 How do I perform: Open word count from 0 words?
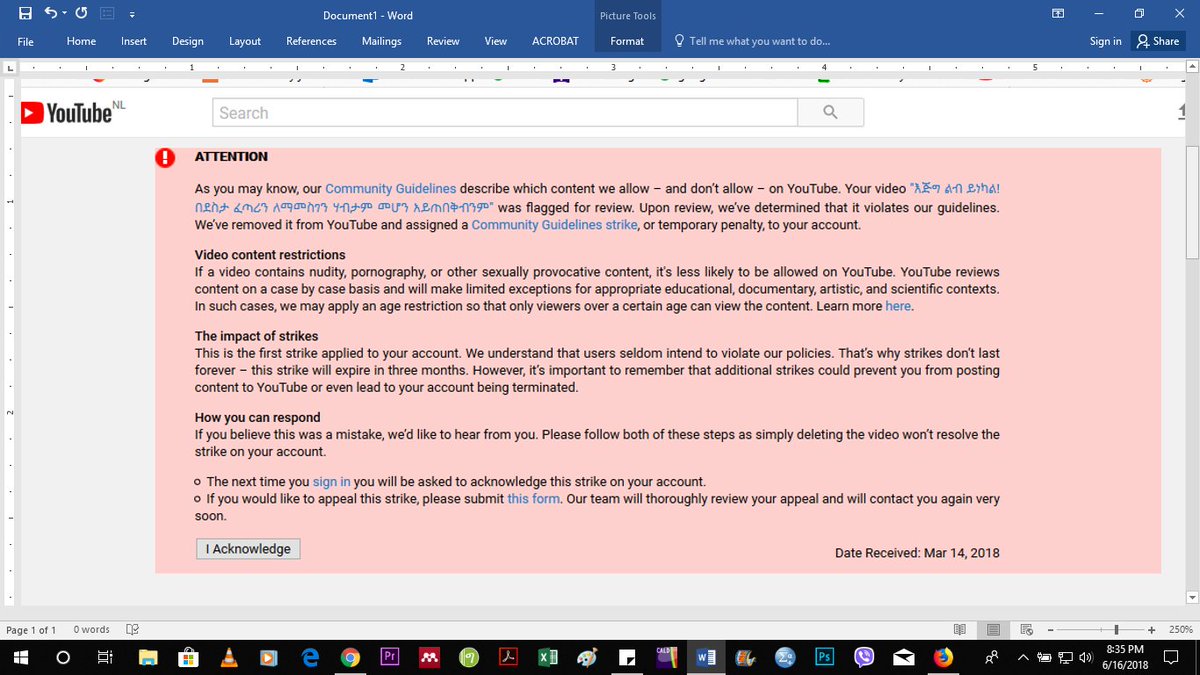[91, 629]
